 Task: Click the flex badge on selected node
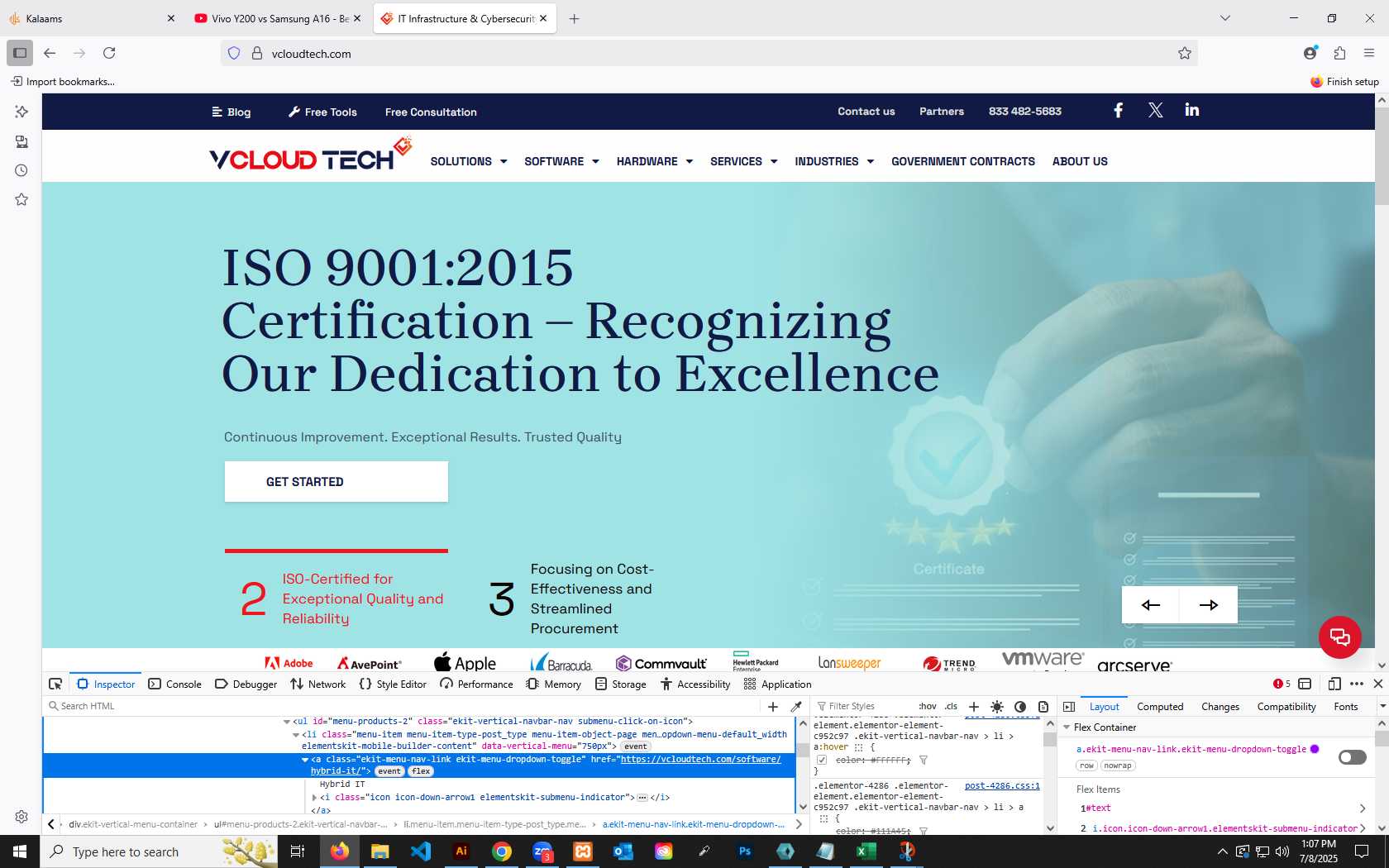[x=421, y=771]
